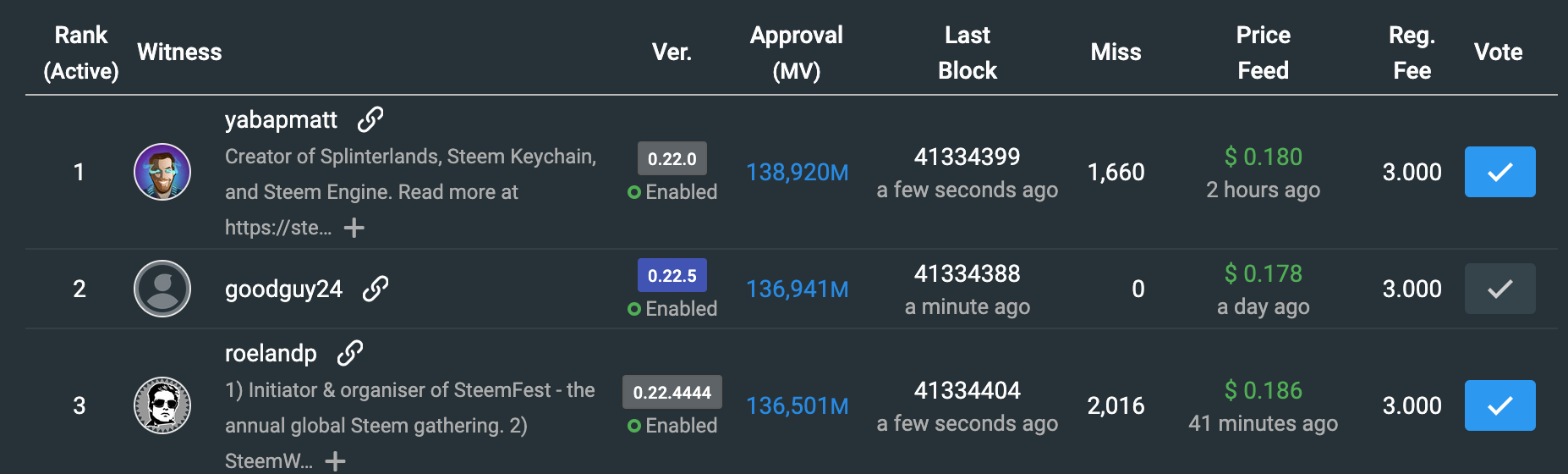Click the 0.22.5 version badge

(672, 275)
